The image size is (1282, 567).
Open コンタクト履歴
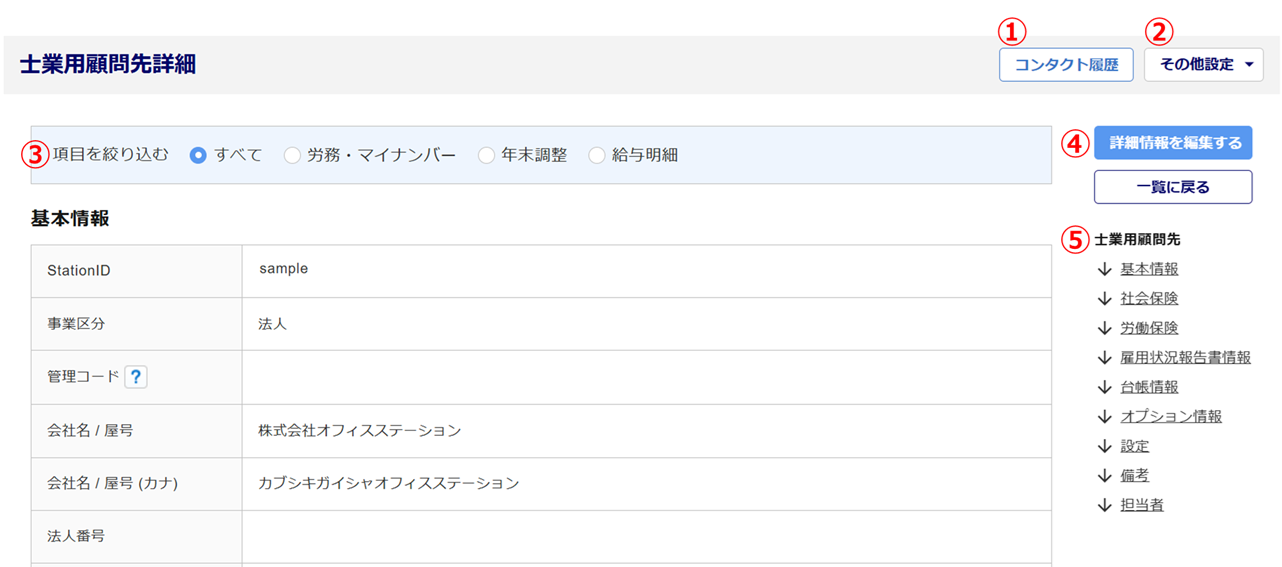[x=1066, y=65]
